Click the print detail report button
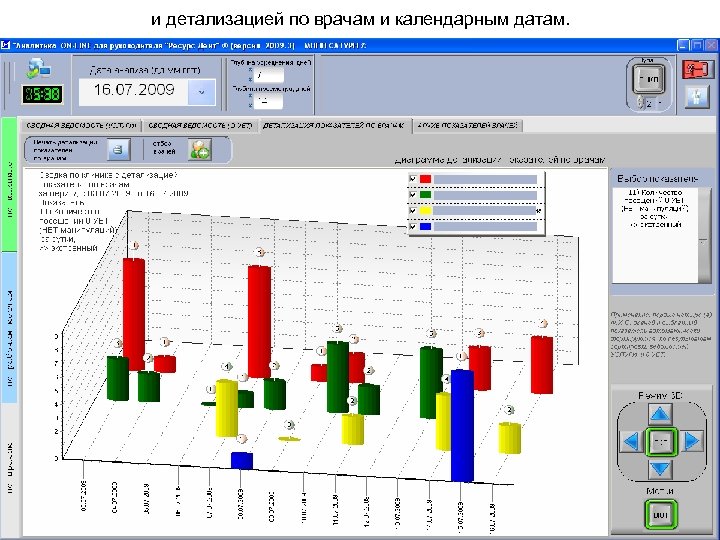The width and height of the screenshot is (720, 540). [x=118, y=150]
